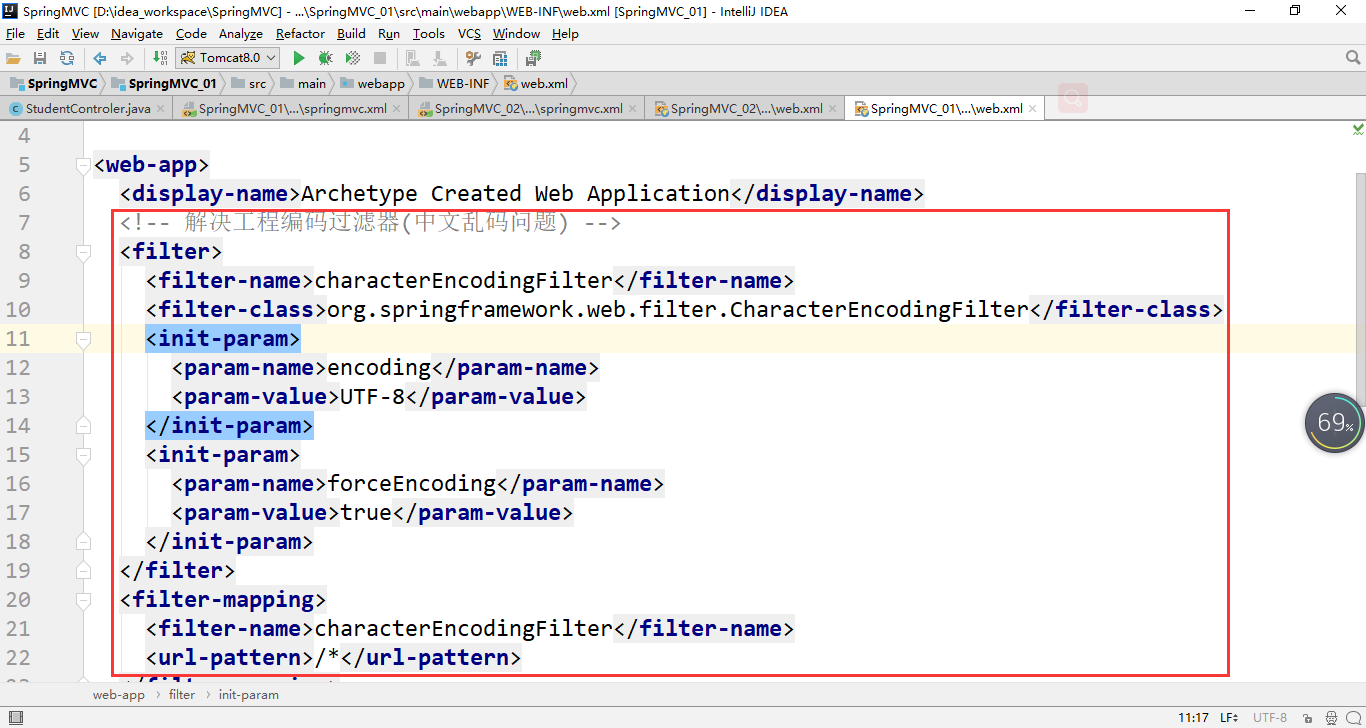Open the Edit menu
This screenshot has width=1366, height=728.
click(x=48, y=33)
